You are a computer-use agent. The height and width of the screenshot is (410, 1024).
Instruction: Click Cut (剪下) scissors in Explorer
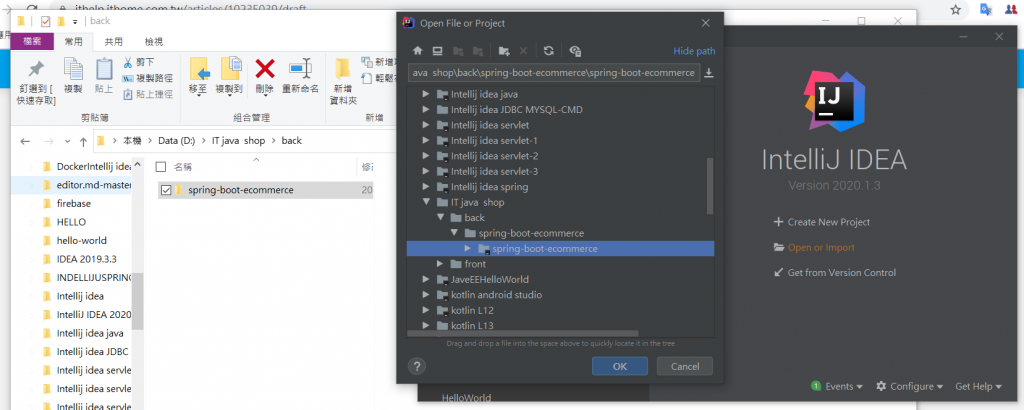coord(139,62)
